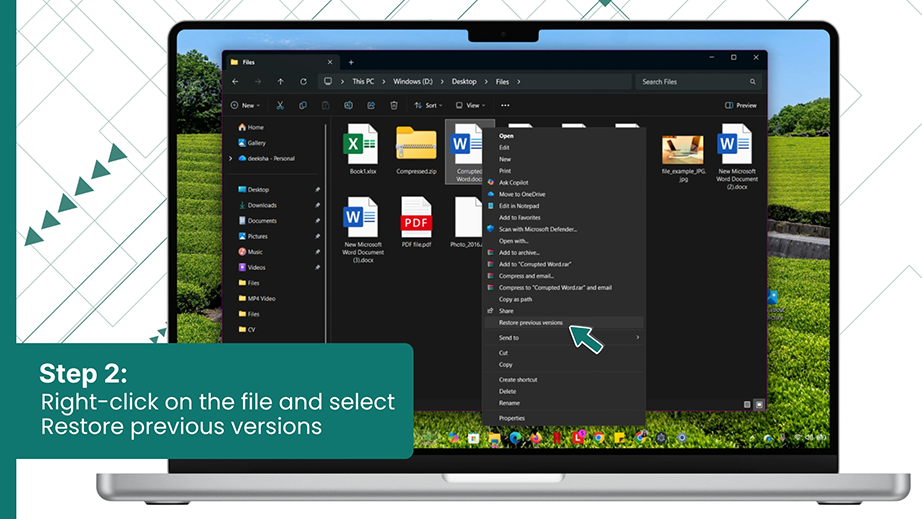
Task: Expand the chevron after Desktop breadcrumb
Action: point(486,82)
